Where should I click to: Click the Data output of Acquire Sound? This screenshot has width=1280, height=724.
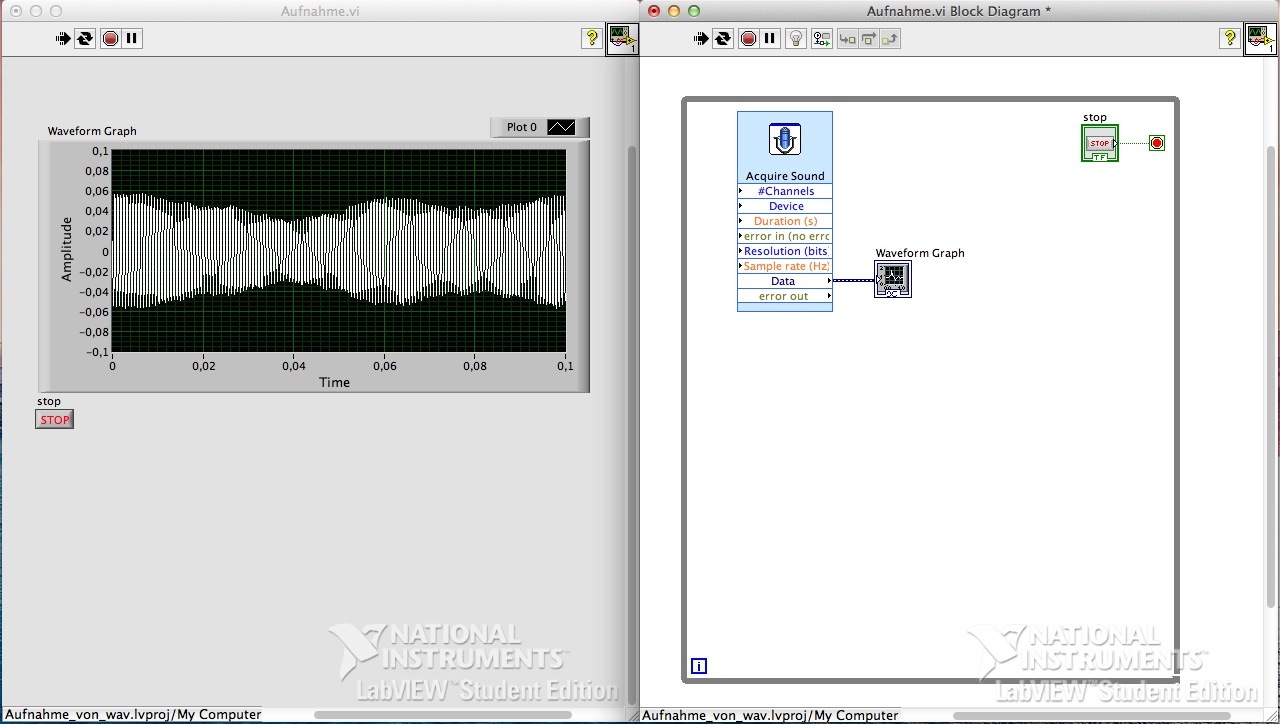click(785, 281)
